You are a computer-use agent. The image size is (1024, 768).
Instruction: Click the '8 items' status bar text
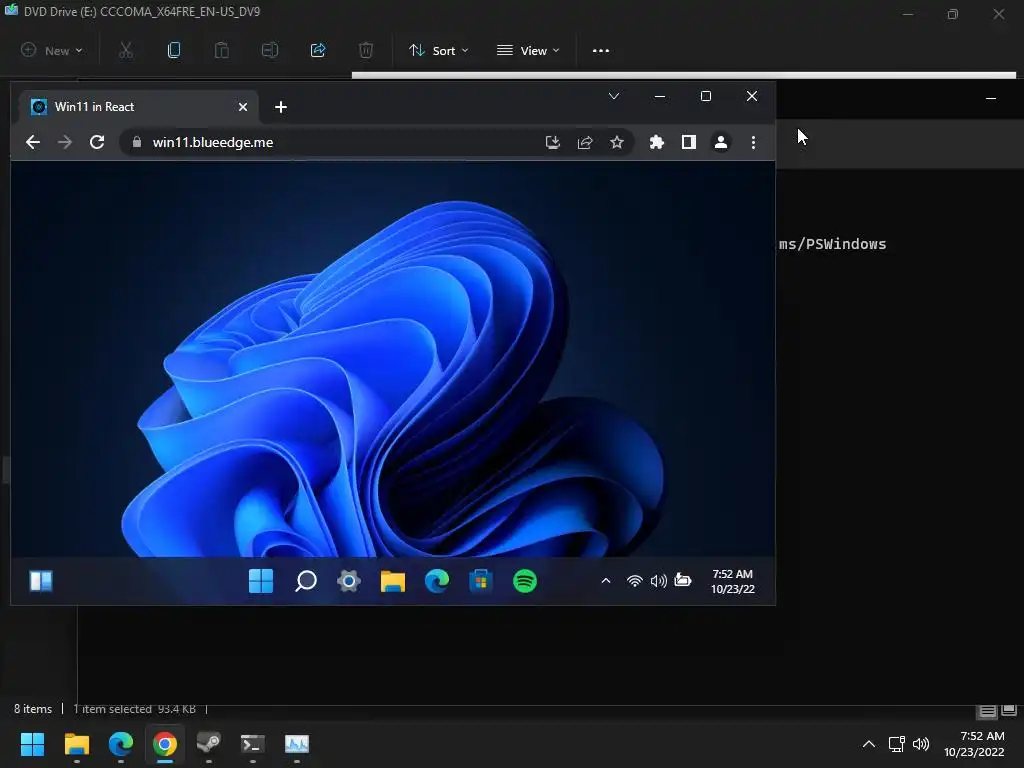coord(33,709)
